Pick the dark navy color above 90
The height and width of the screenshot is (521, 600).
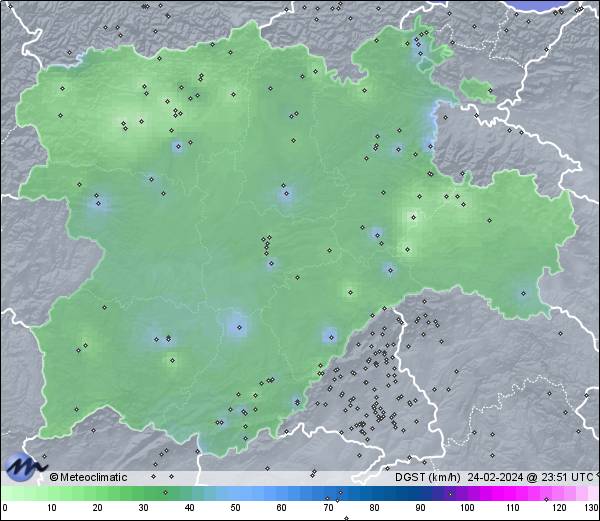click(420, 493)
